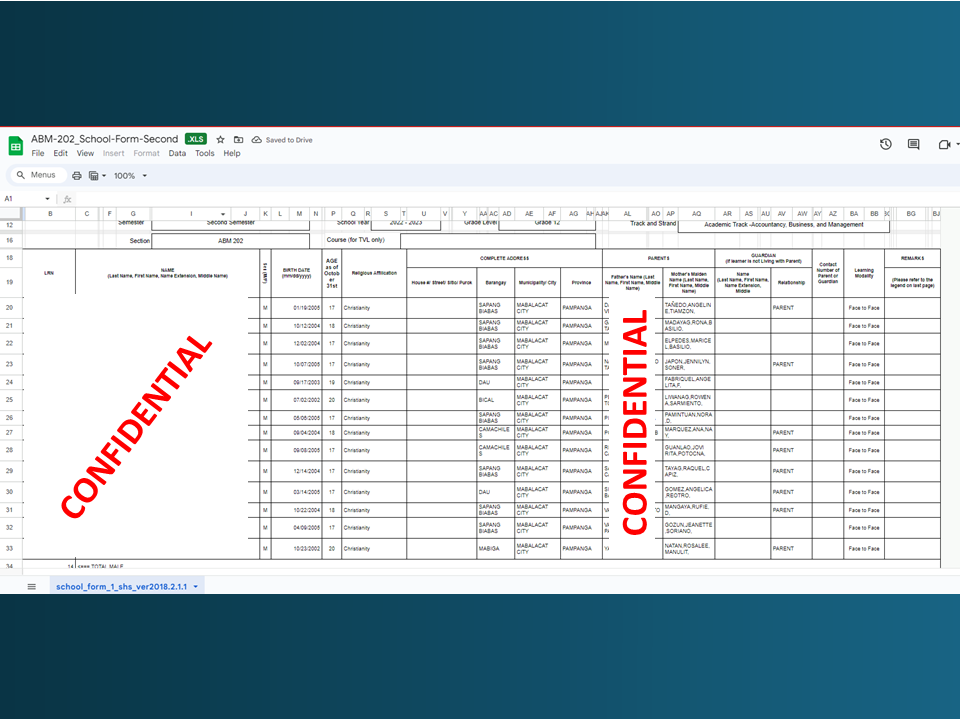
Task: Open the comments icon
Action: [913, 144]
